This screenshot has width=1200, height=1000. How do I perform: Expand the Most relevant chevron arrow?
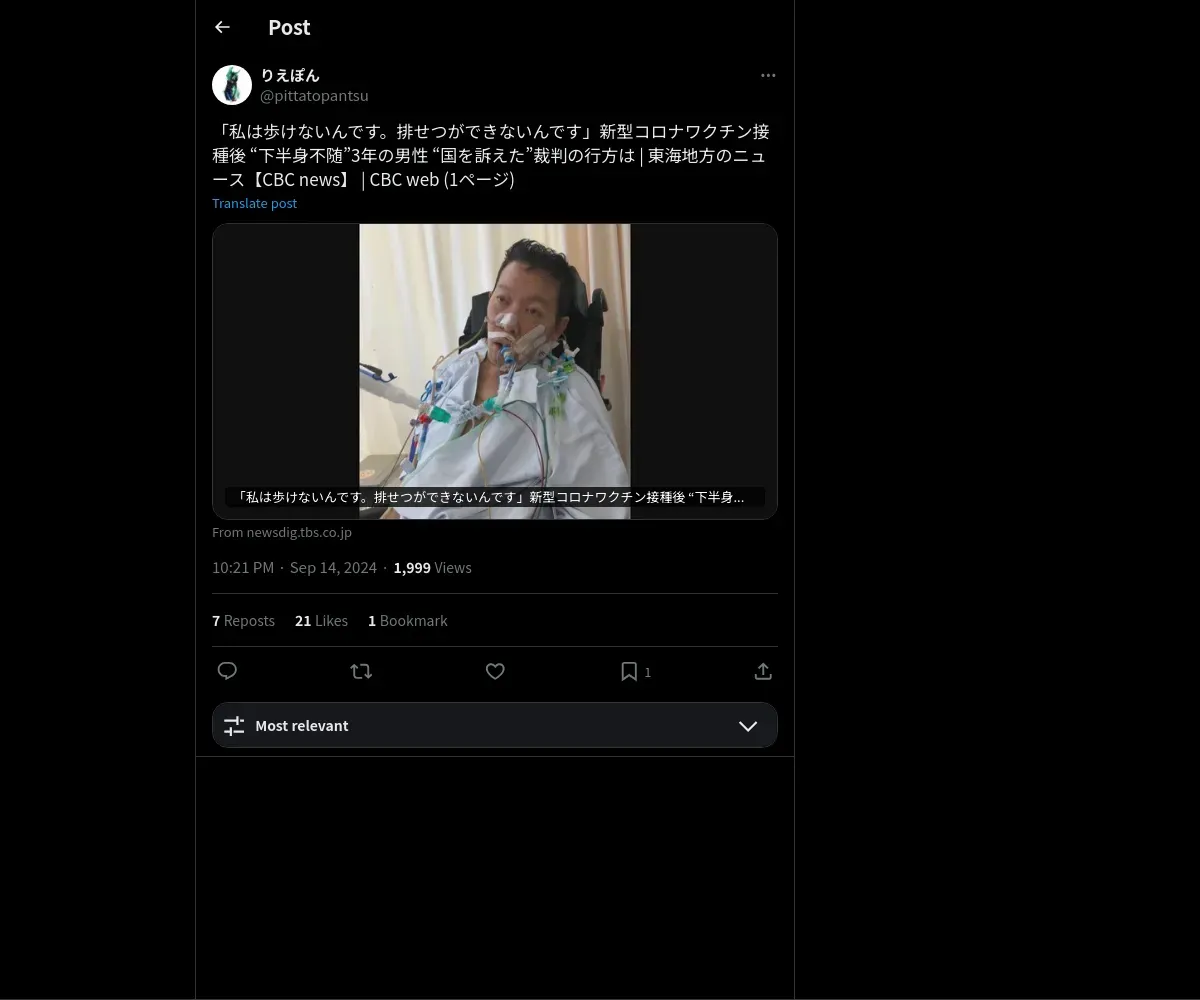coord(748,726)
